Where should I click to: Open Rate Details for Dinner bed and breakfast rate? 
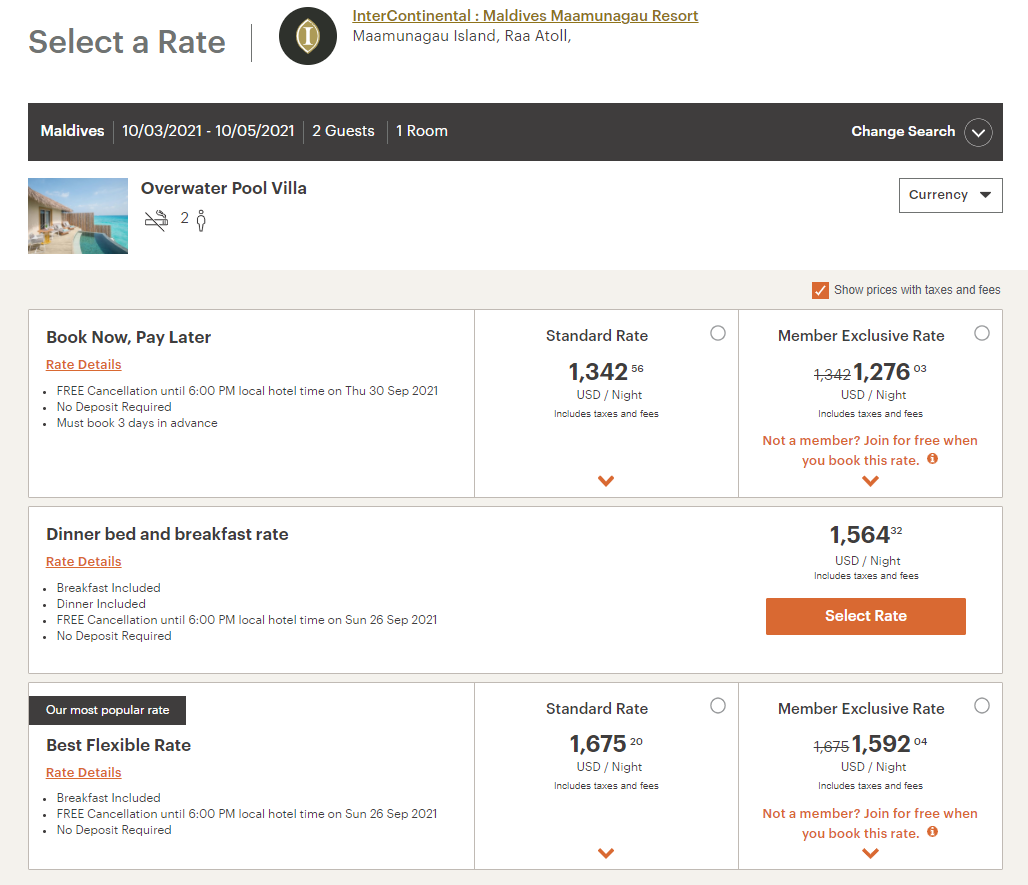pyautogui.click(x=83, y=561)
